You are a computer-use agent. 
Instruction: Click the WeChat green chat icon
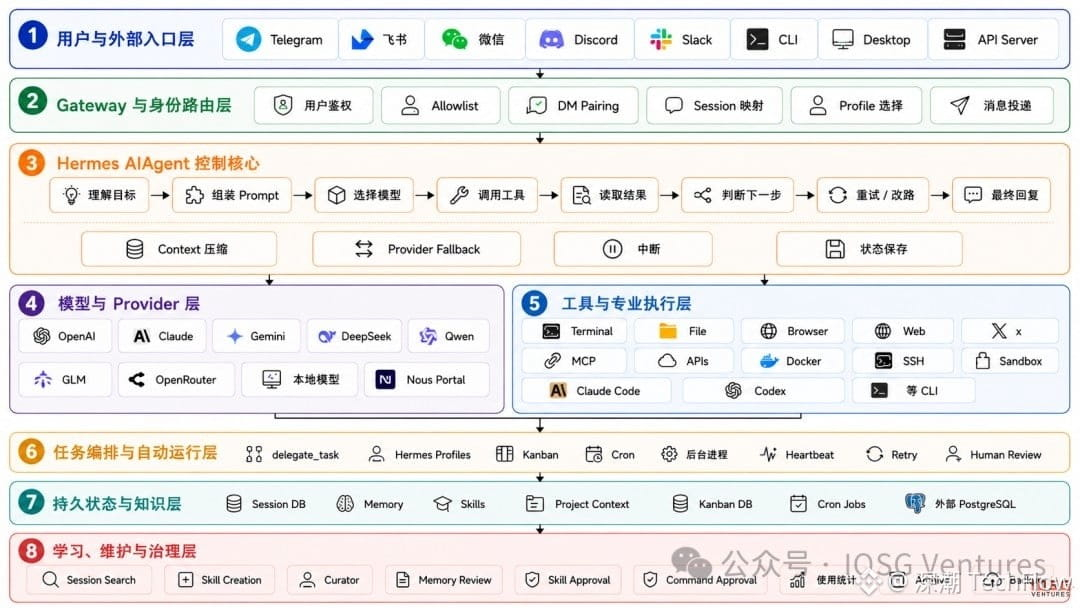pyautogui.click(x=454, y=39)
